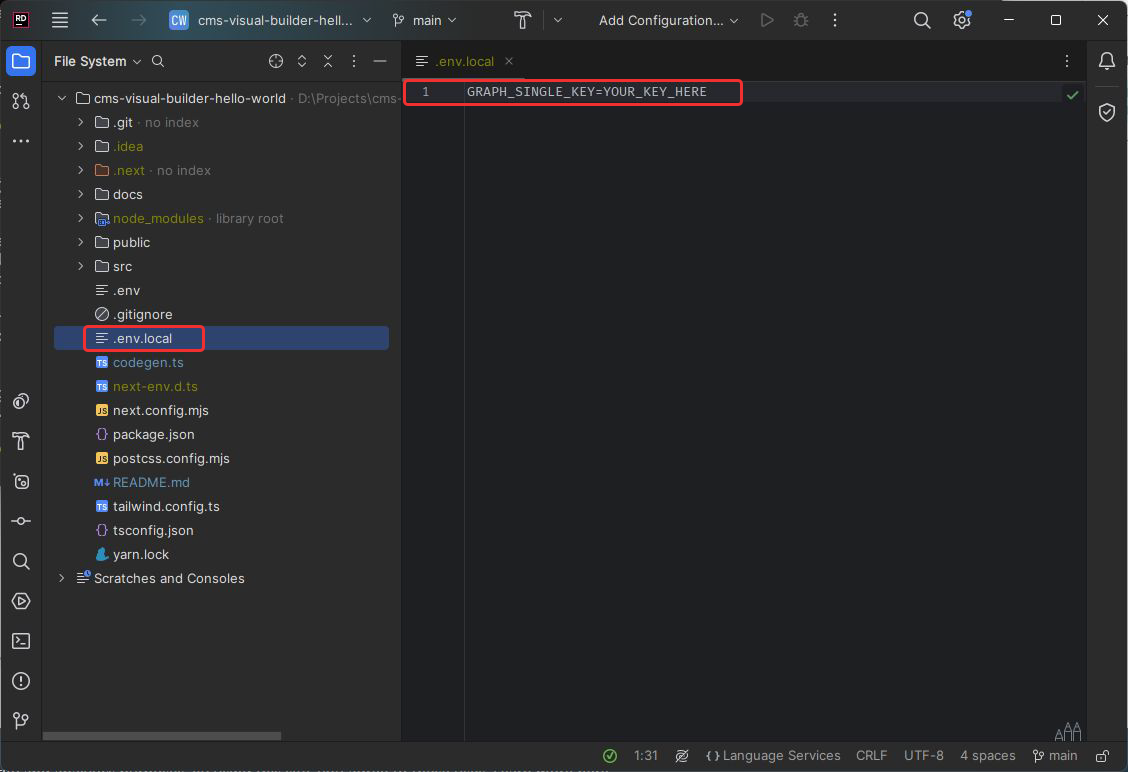Screen dimensions: 1128x772
Task: Expand all tree nodes icon
Action: (302, 61)
